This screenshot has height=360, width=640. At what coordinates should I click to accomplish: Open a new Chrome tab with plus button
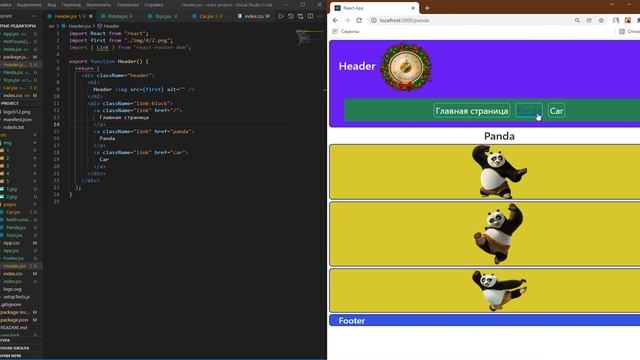coord(427,8)
